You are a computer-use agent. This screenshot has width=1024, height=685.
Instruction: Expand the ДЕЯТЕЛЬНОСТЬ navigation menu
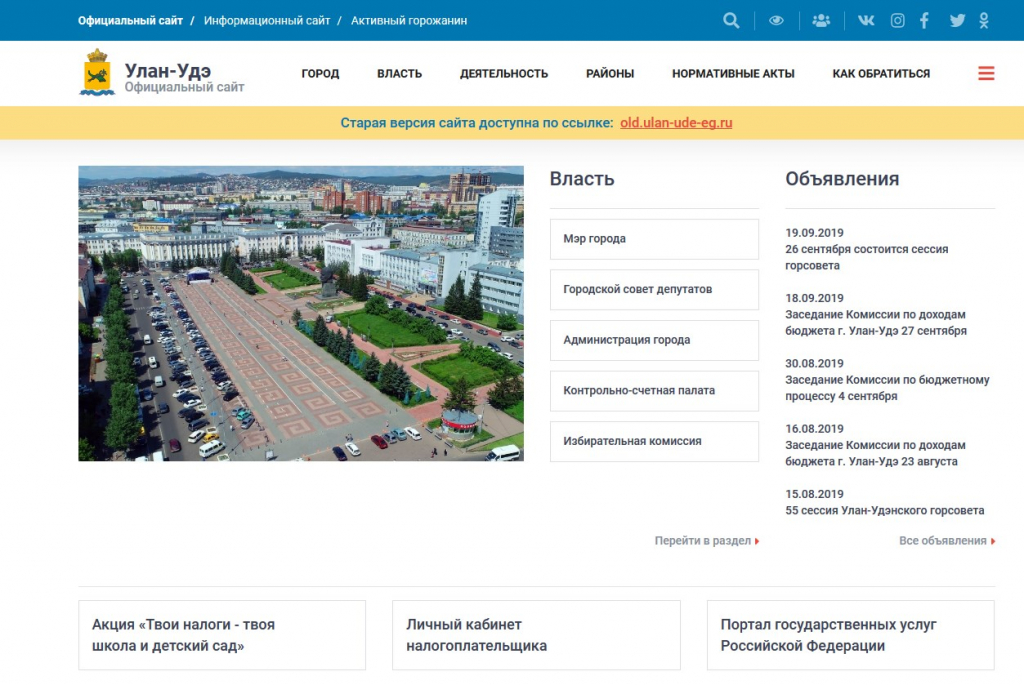pyautogui.click(x=504, y=73)
